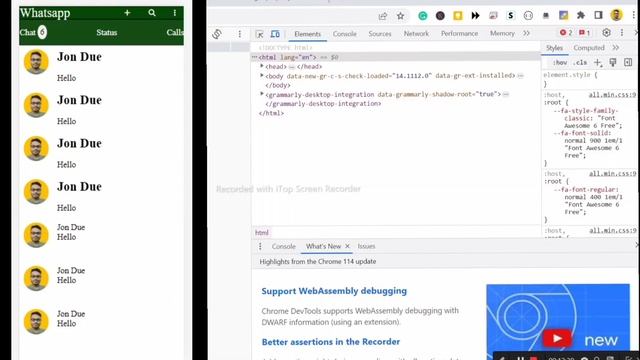Toggle the .cls element classes panel

(580, 62)
